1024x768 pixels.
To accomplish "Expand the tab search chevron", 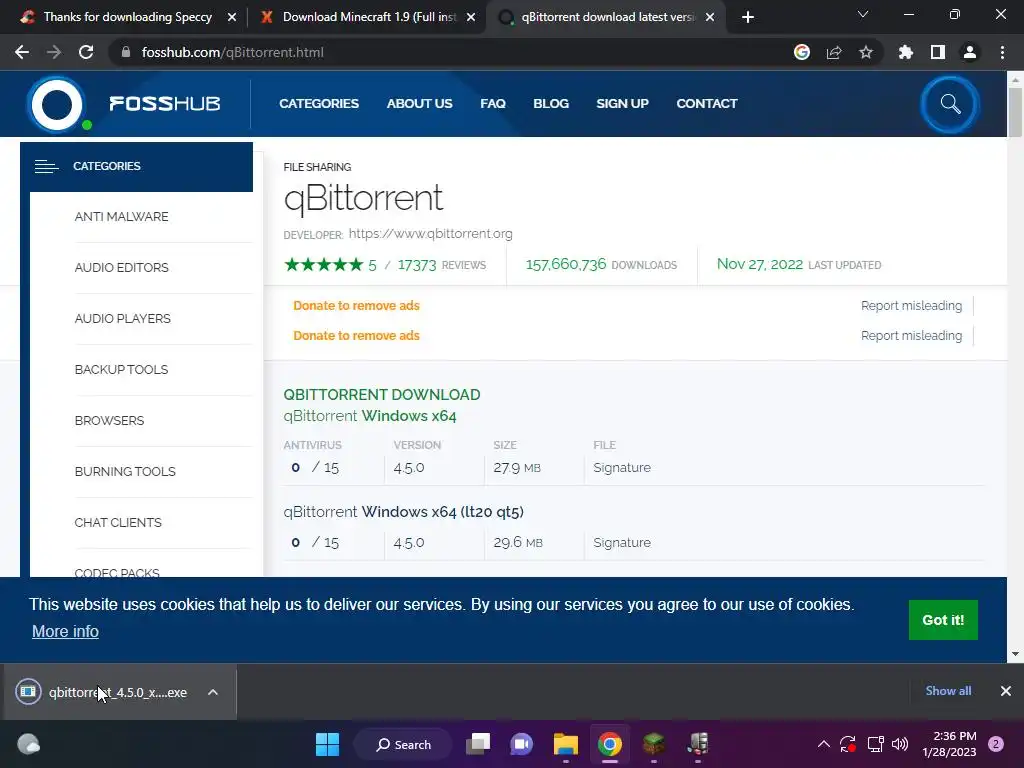I will [863, 14].
